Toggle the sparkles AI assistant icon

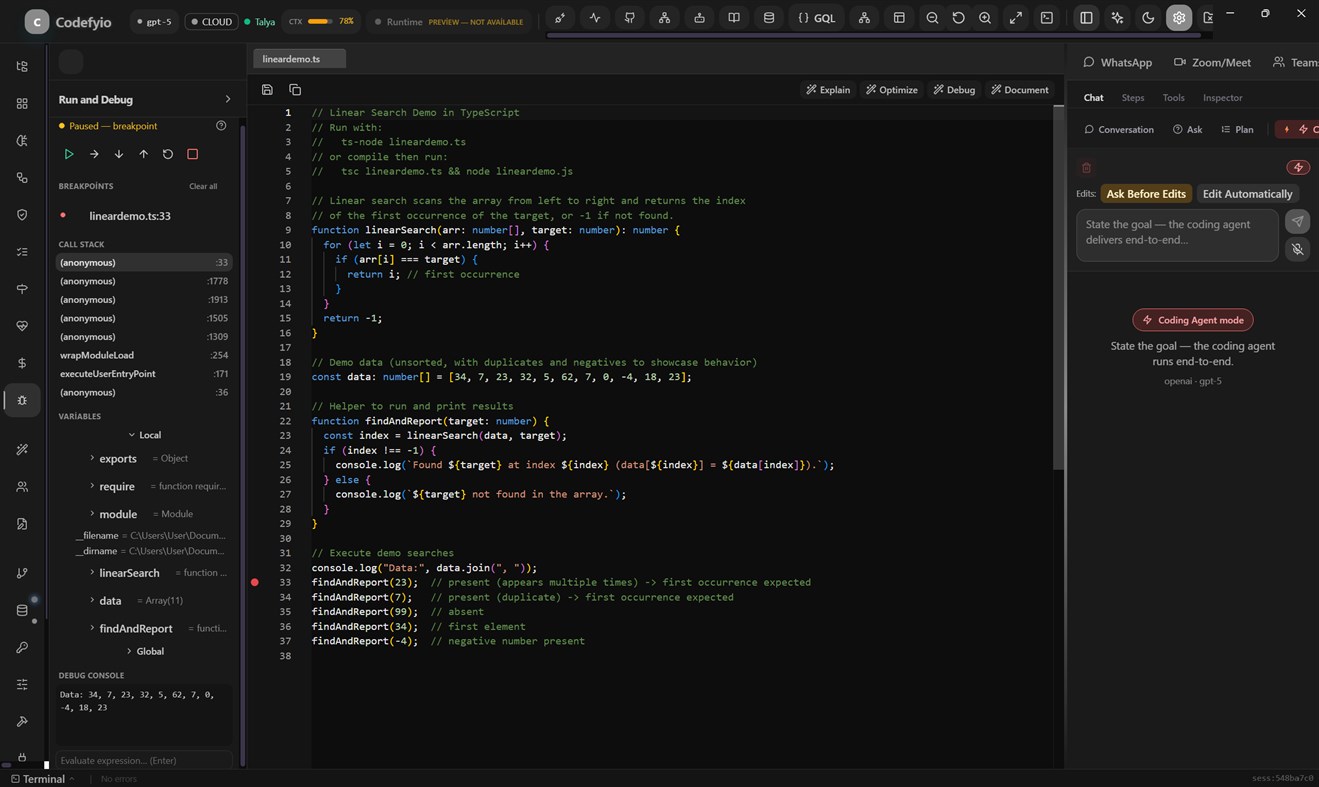coord(1117,18)
